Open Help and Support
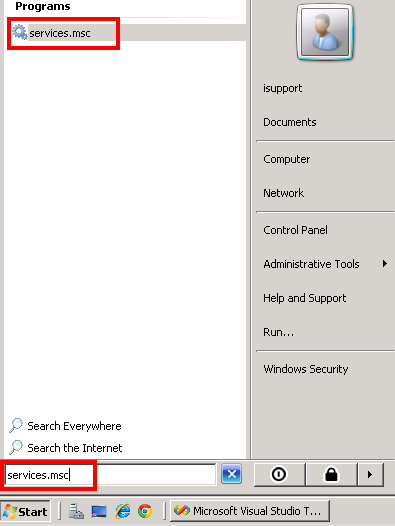 pyautogui.click(x=304, y=298)
